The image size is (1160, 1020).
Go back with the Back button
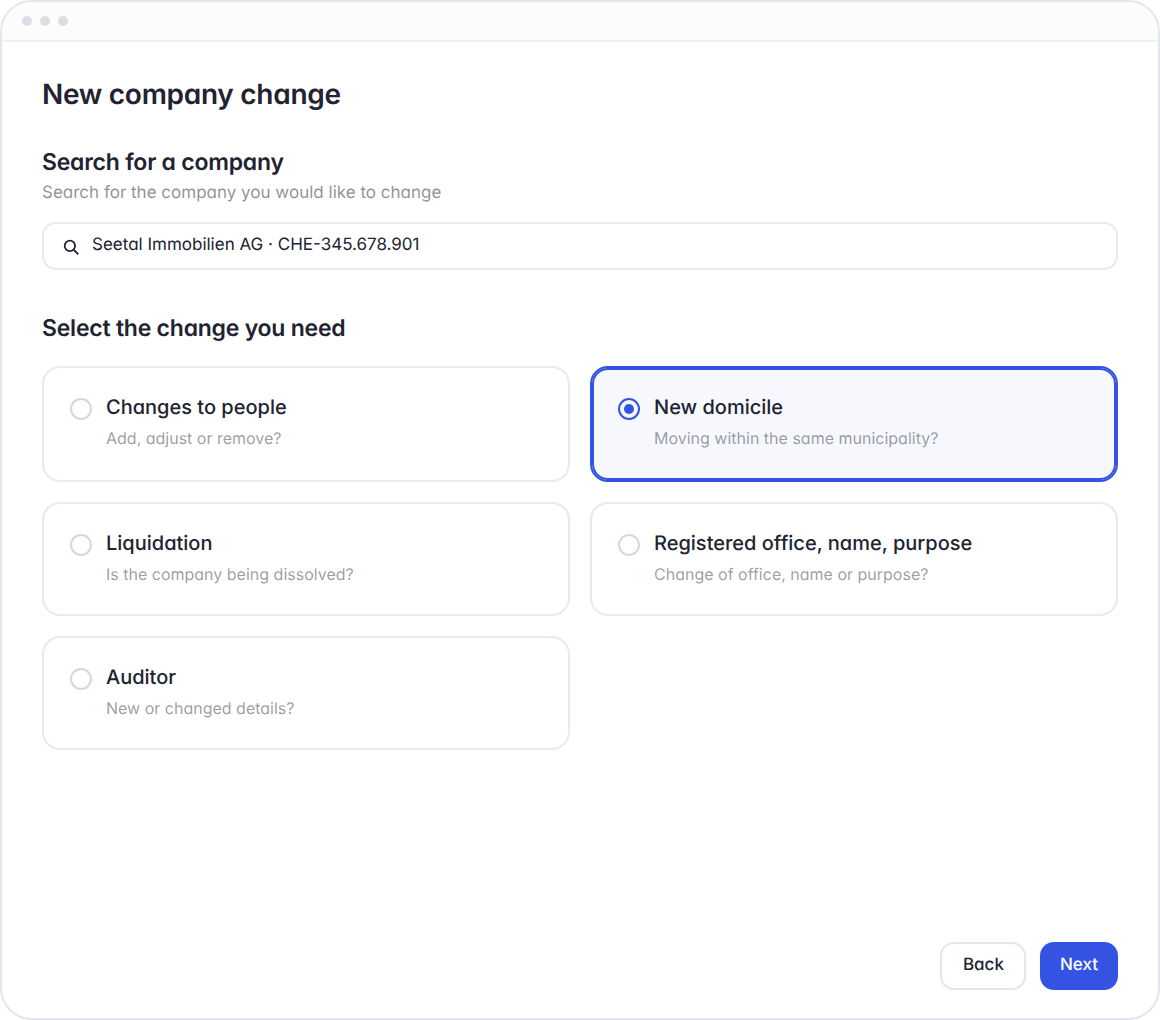[982, 965]
